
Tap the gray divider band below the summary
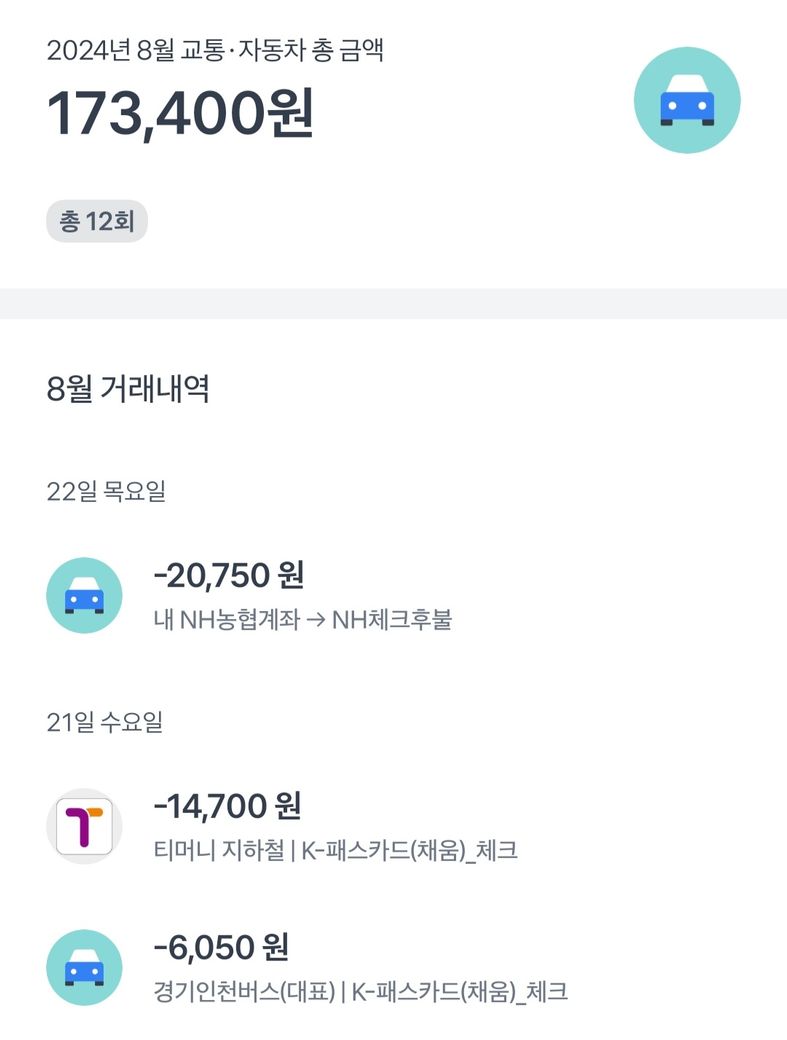(x=393, y=304)
